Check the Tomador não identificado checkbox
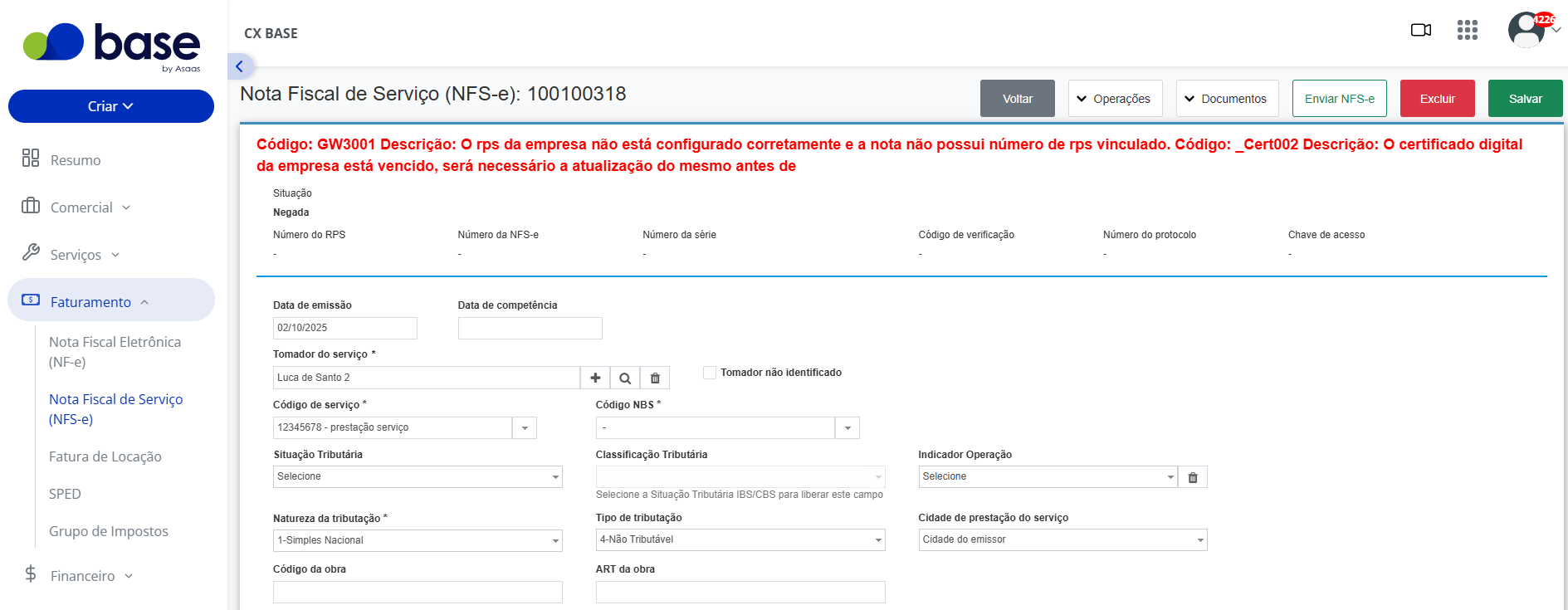Image resolution: width=1568 pixels, height=610 pixels. 710,373
